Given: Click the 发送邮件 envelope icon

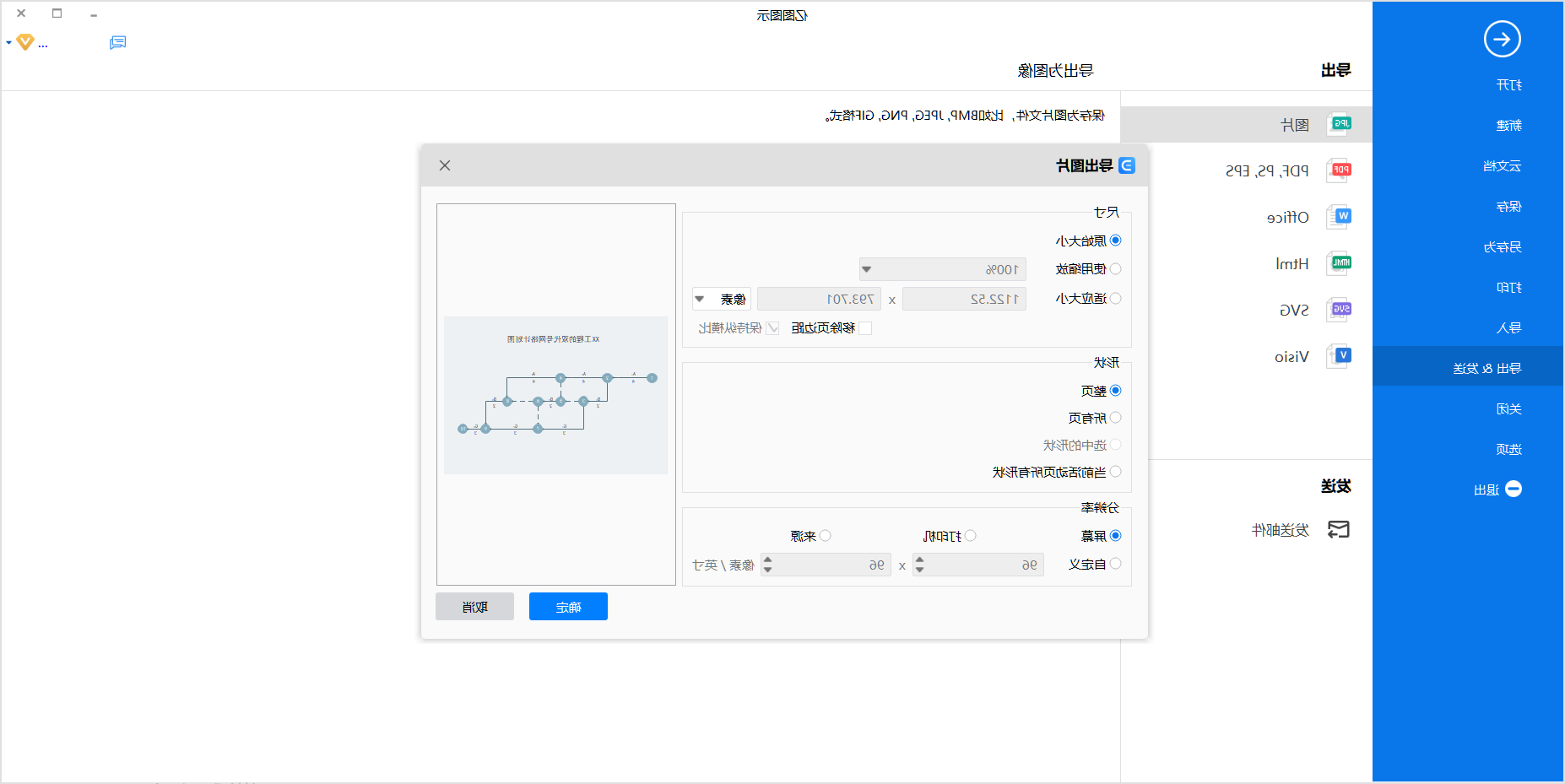Looking at the screenshot, I should pos(1339,530).
